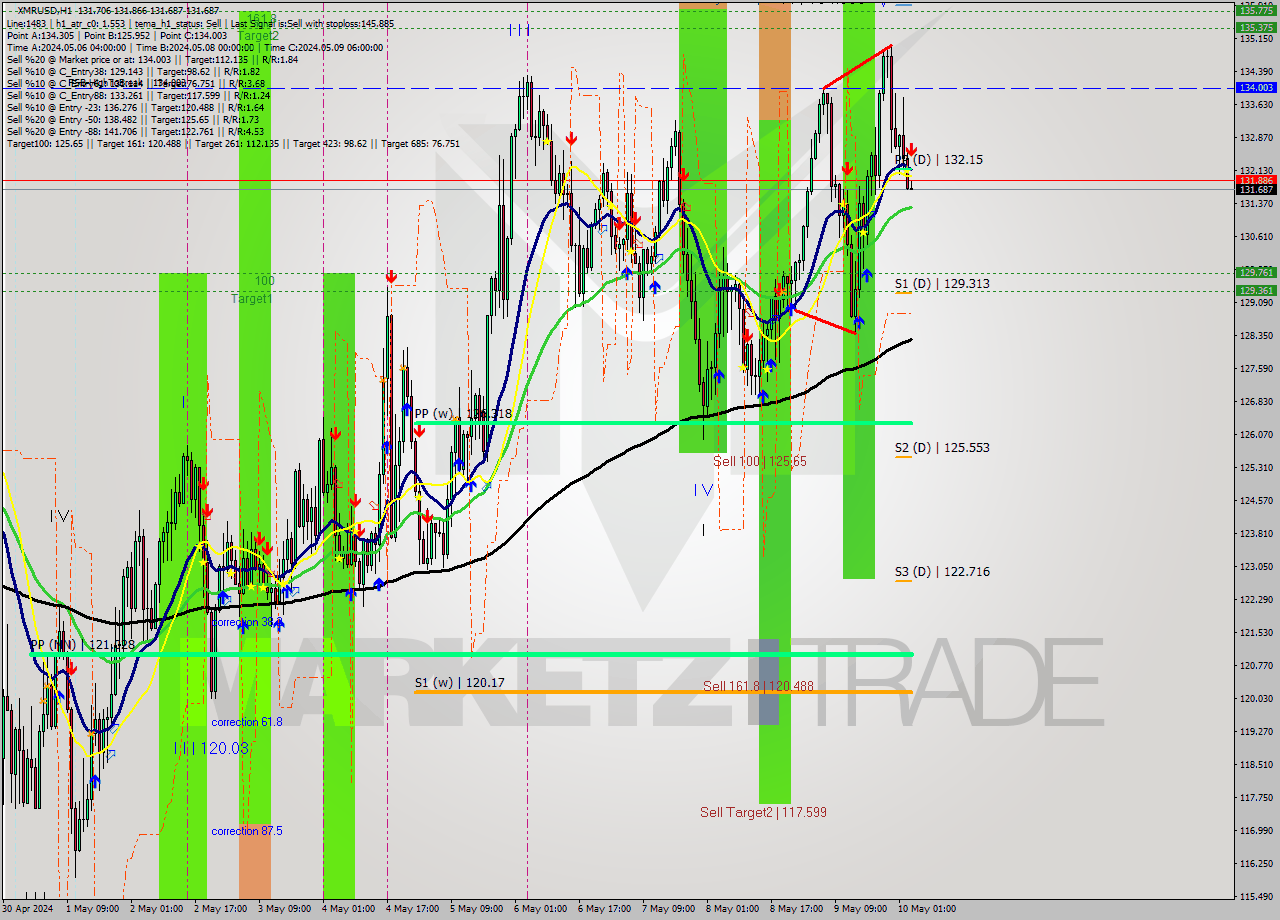Select the 'PP (D) | 132.15' pivot label
Image resolution: width=1280 pixels, height=920 pixels.
pyautogui.click(x=939, y=160)
